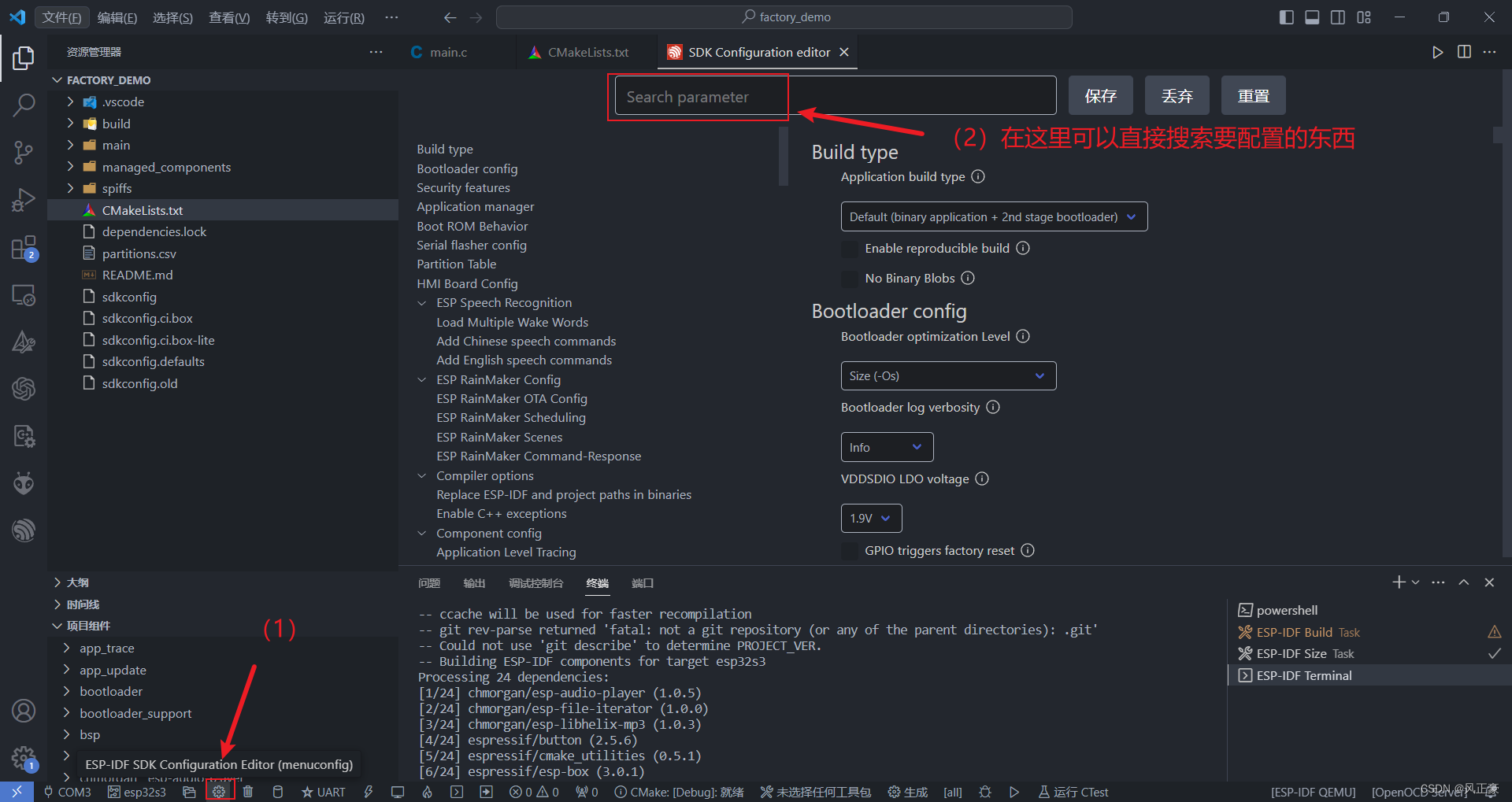The image size is (1512, 802).
Task: Open Source Control in the activity bar
Action: click(24, 152)
